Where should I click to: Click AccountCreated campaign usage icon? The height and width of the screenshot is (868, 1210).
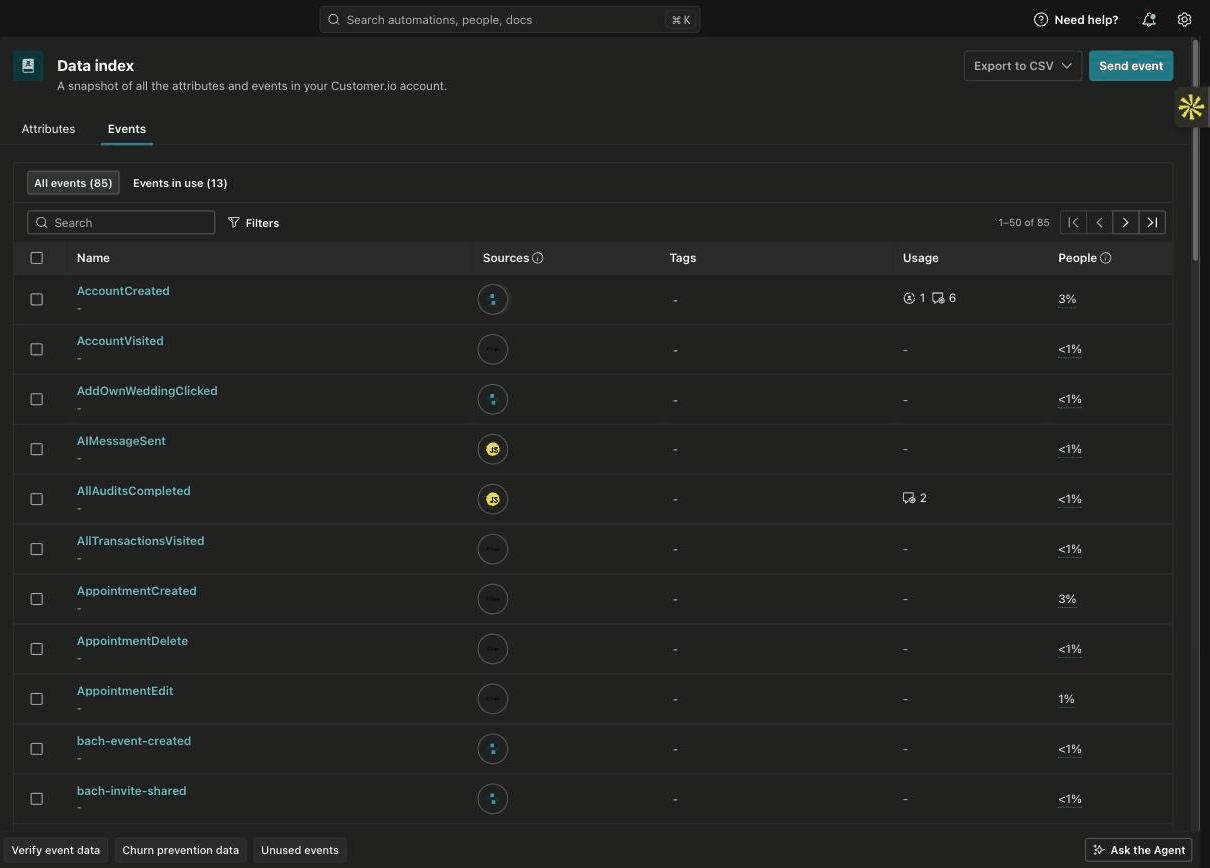938,298
